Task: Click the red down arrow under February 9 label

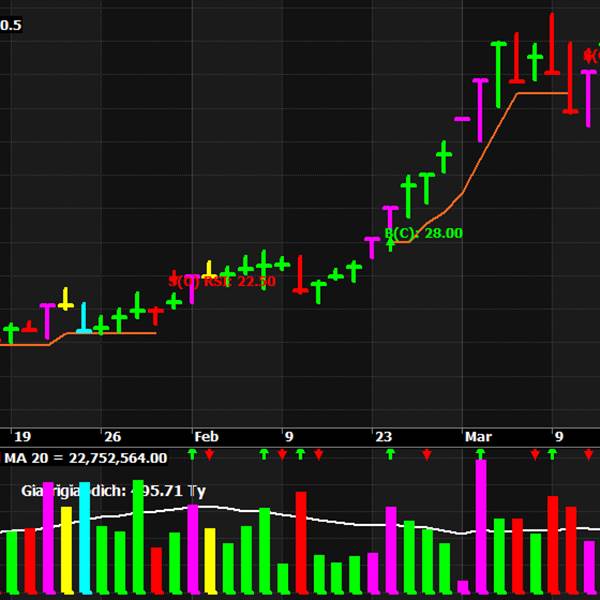Action: 282,455
